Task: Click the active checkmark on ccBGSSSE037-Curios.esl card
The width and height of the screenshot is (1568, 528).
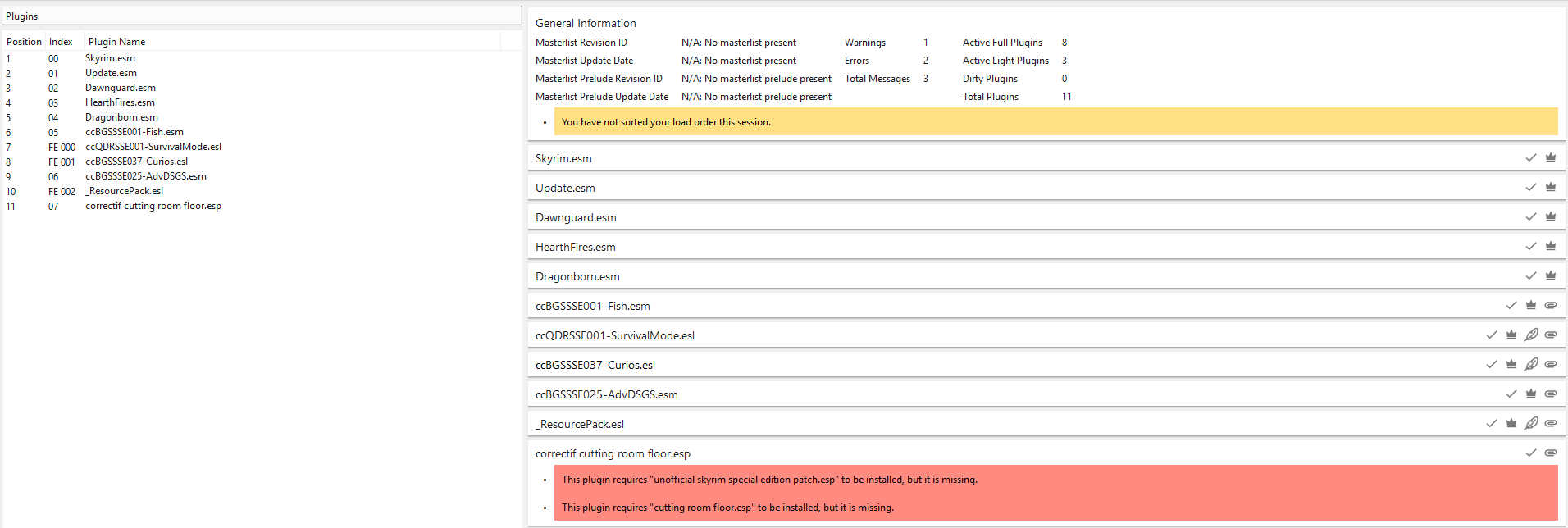Action: (1492, 364)
